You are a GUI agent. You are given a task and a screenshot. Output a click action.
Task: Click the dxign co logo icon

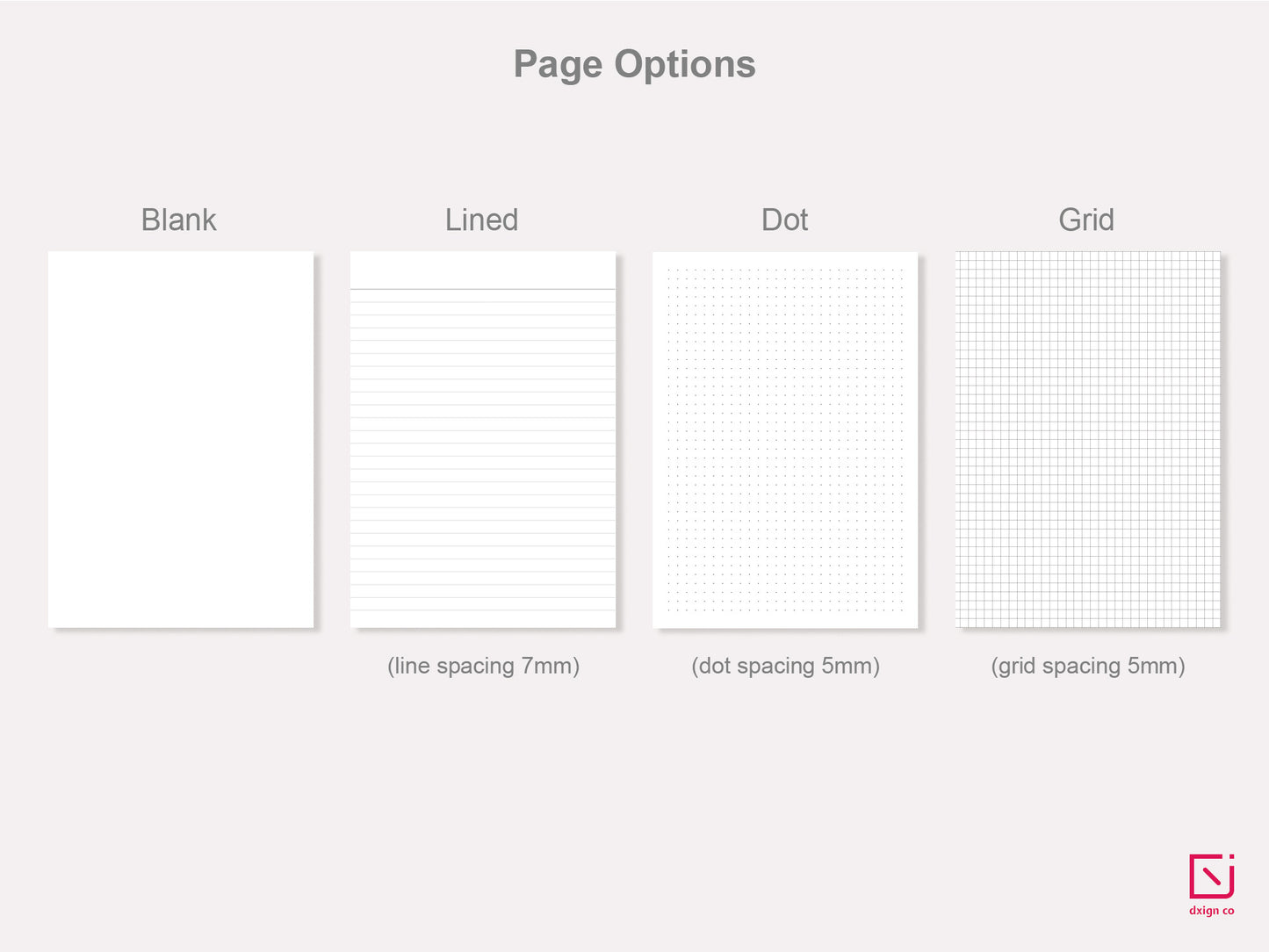pyautogui.click(x=1211, y=876)
